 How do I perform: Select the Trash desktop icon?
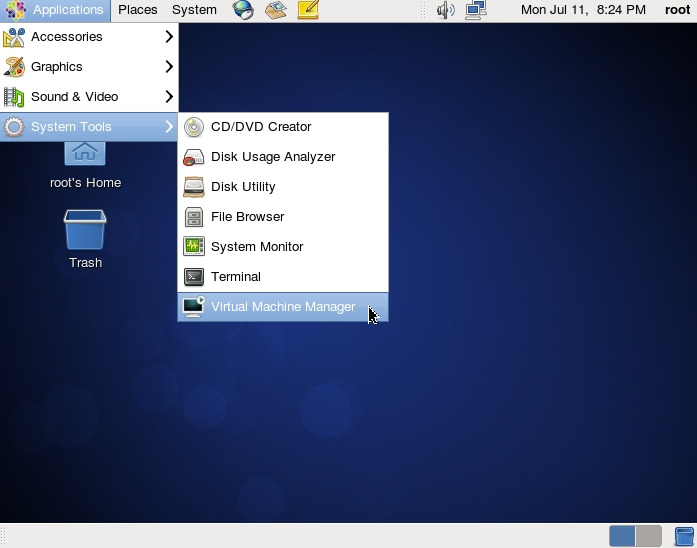pos(85,230)
